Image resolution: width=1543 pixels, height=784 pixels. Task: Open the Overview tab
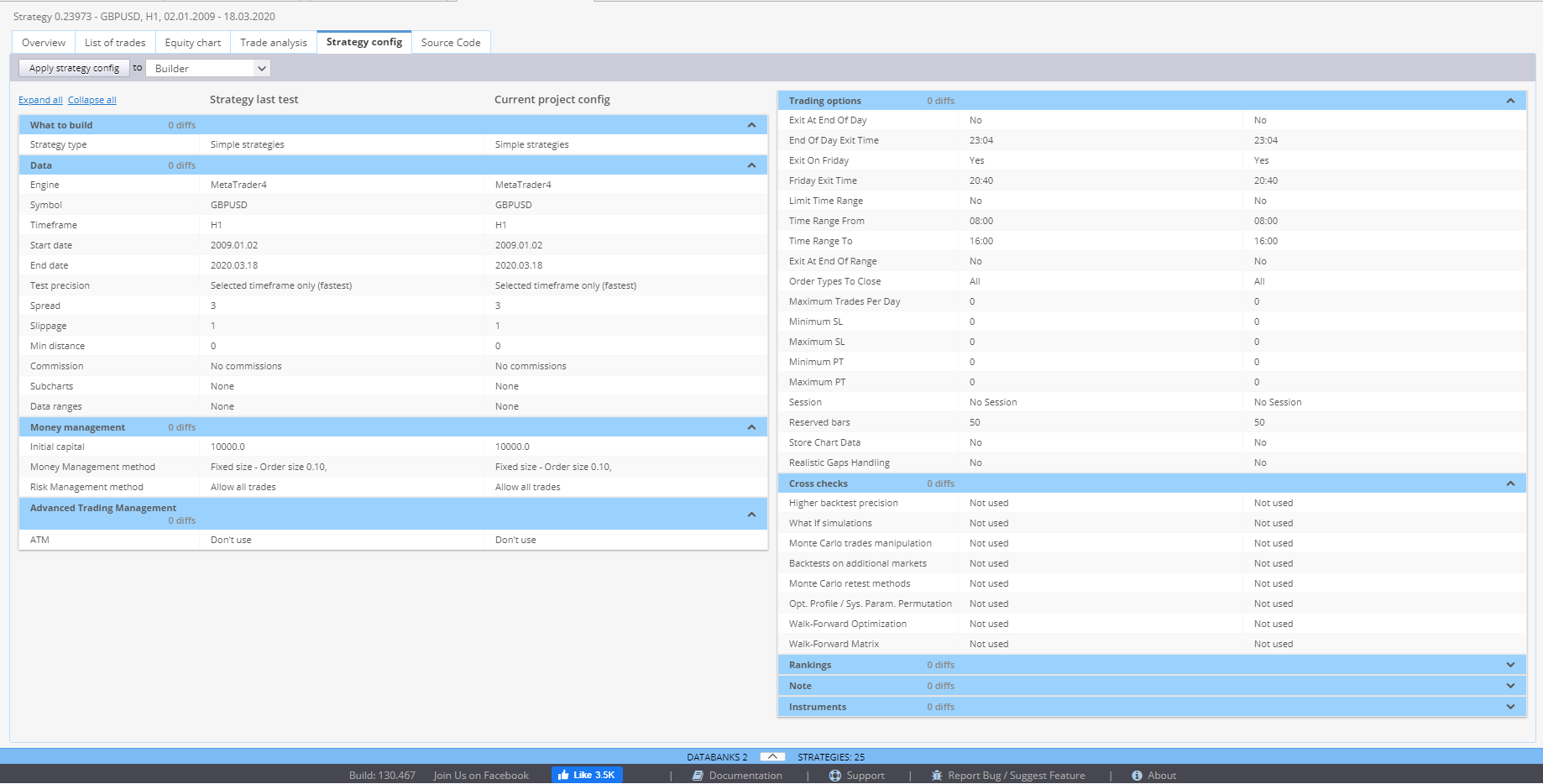tap(44, 43)
